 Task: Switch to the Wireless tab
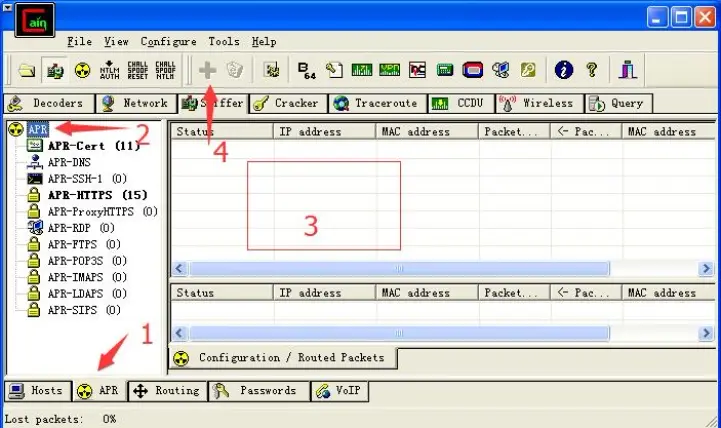coord(539,103)
